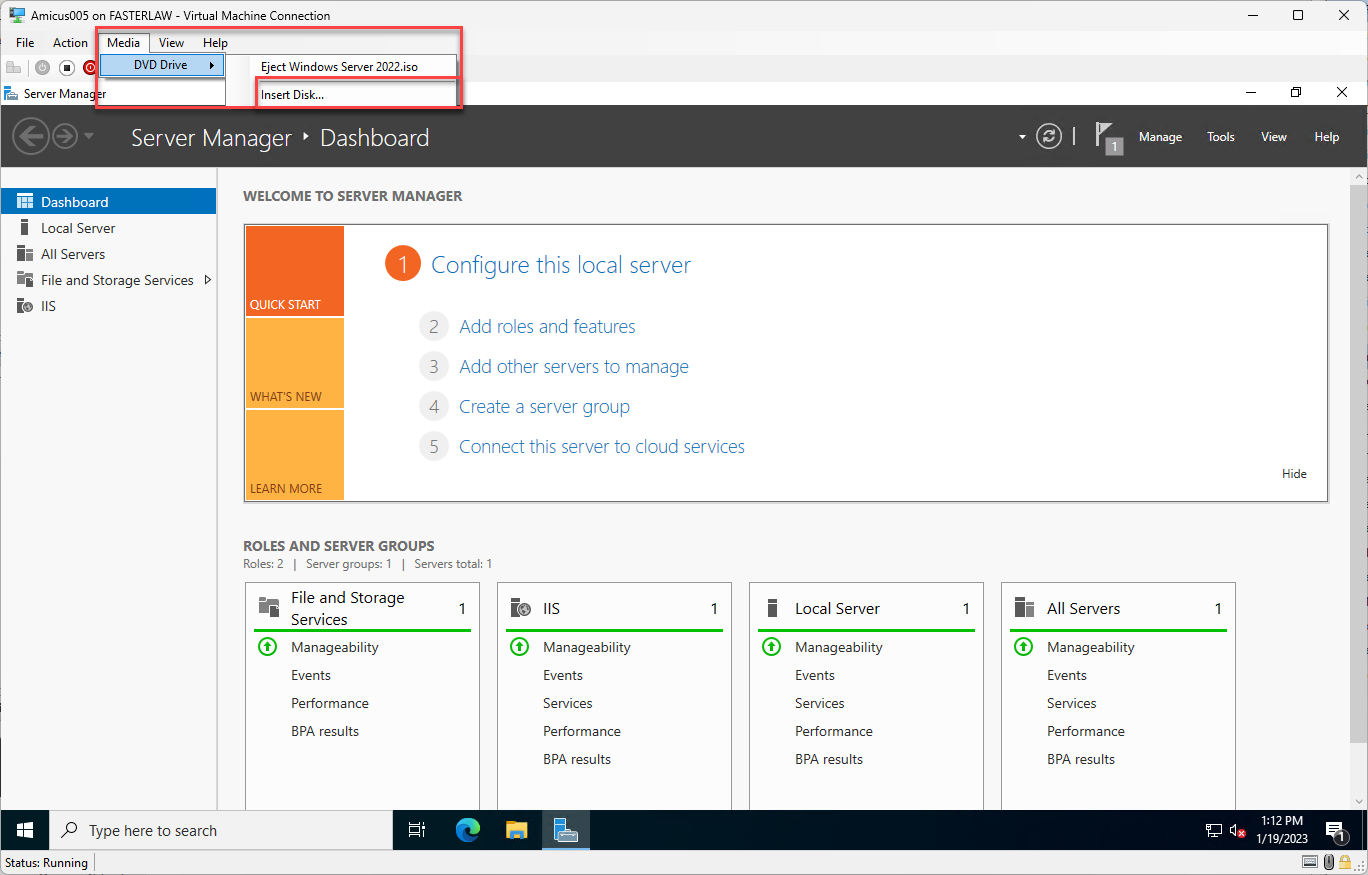
Task: Click the IIS icon in the sidebar
Action: (x=25, y=306)
